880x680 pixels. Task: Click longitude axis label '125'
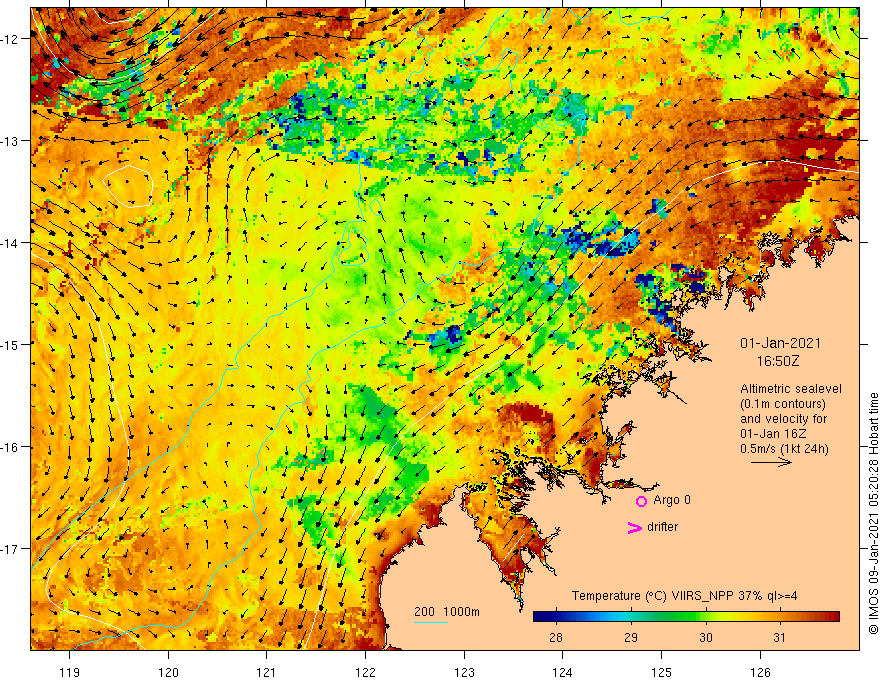[661, 672]
